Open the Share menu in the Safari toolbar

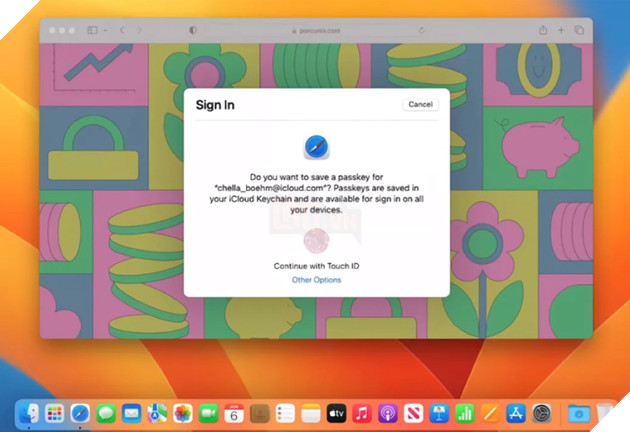coord(543,30)
